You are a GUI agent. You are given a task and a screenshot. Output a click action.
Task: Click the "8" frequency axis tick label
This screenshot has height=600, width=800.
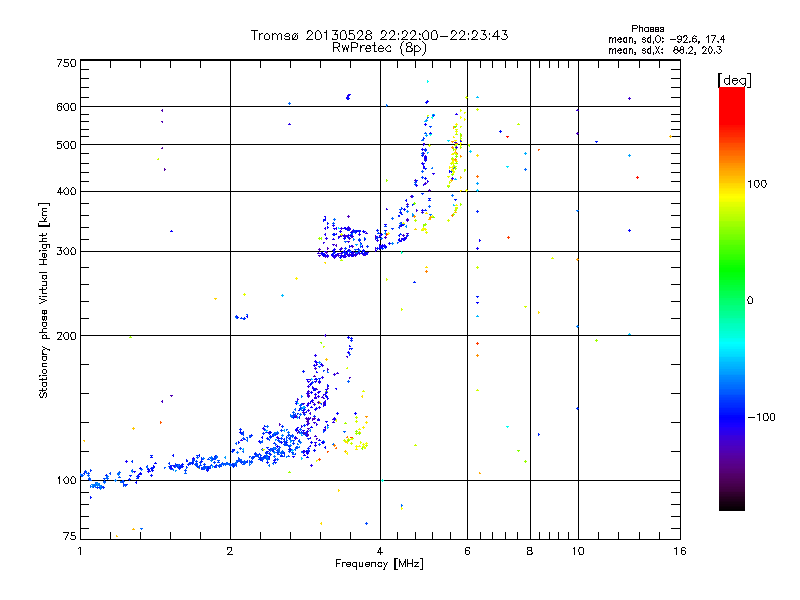[x=530, y=551]
